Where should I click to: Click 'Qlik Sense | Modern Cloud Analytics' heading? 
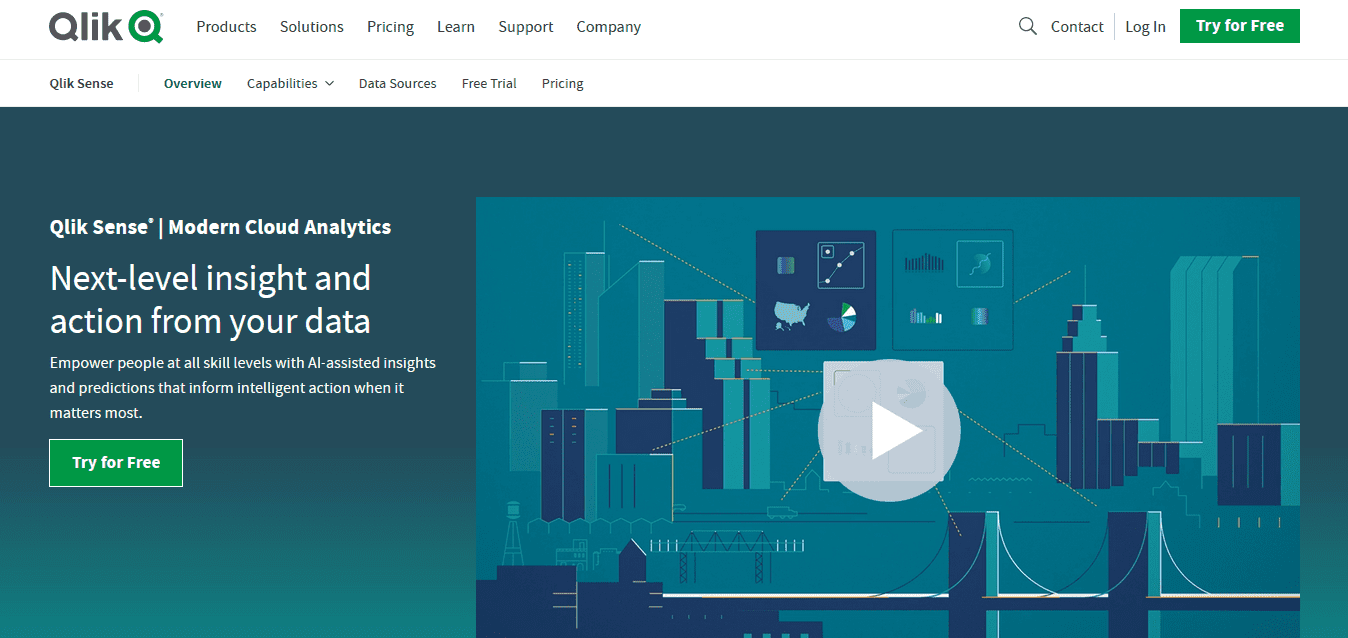click(221, 227)
